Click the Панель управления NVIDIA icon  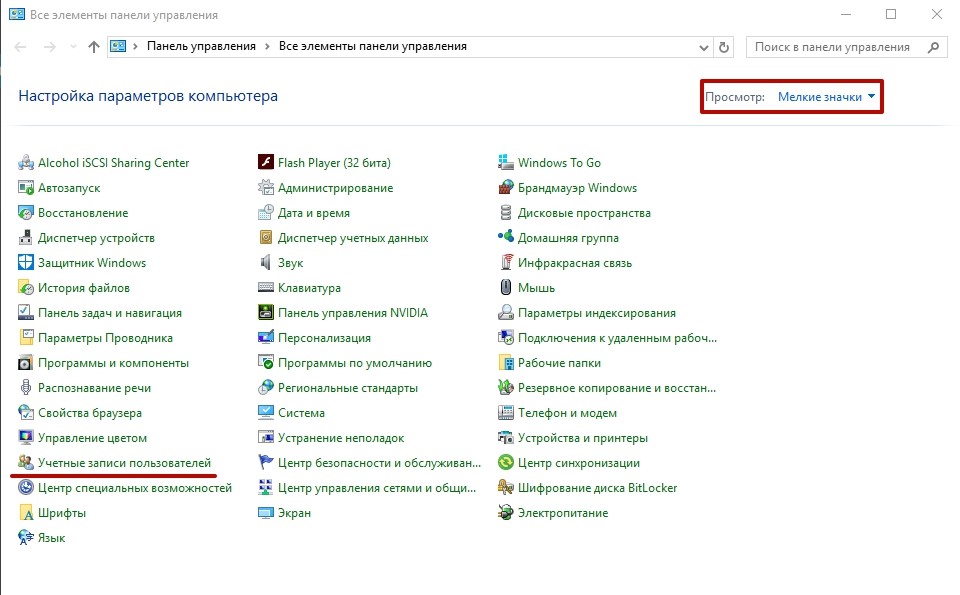[266, 313]
